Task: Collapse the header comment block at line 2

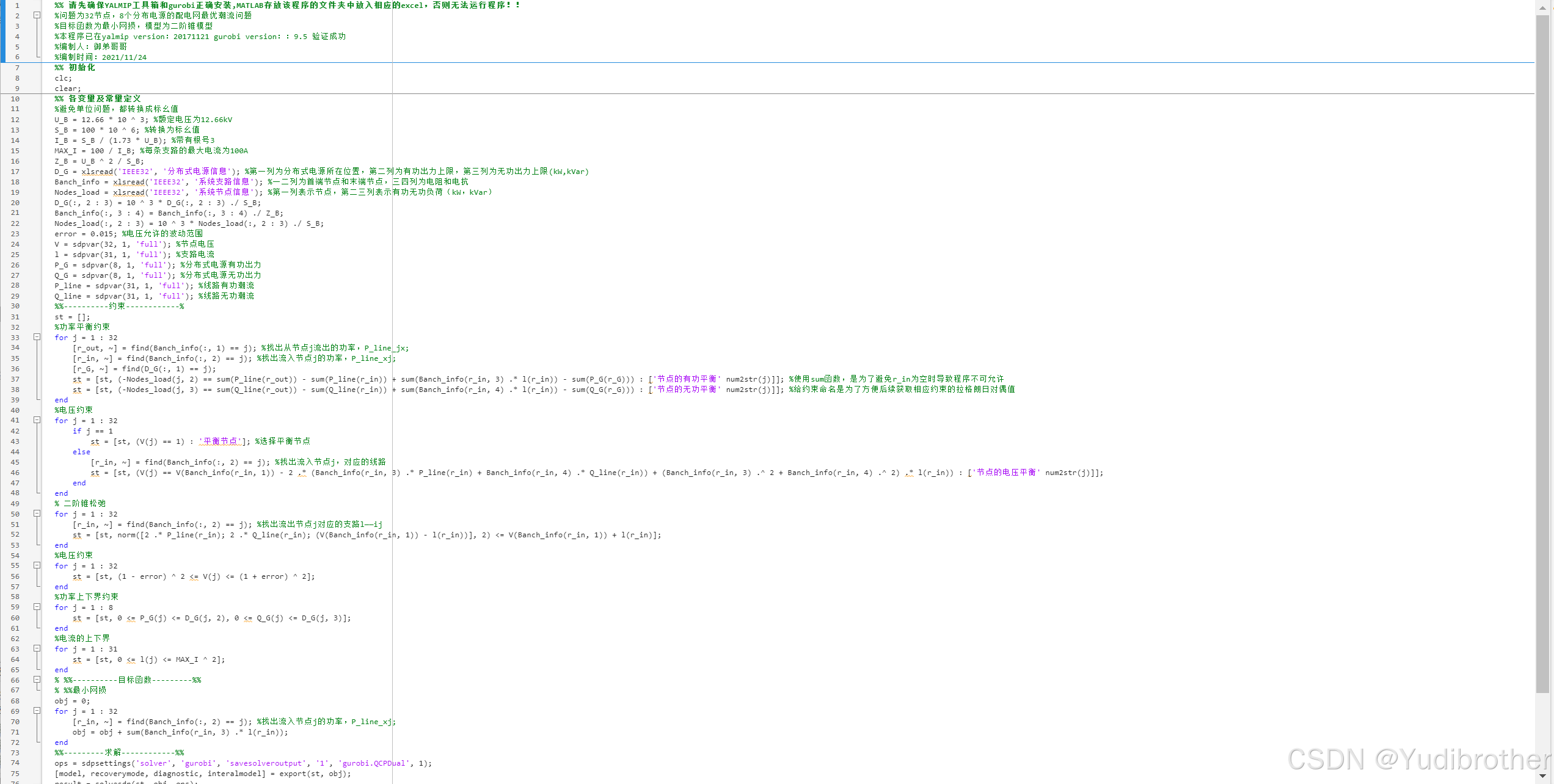Action: click(x=37, y=15)
